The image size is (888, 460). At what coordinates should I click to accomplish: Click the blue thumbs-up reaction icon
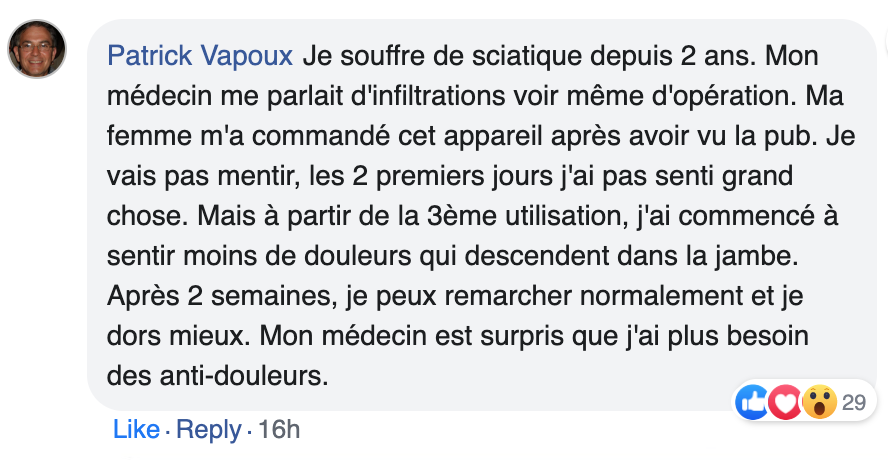point(752,402)
